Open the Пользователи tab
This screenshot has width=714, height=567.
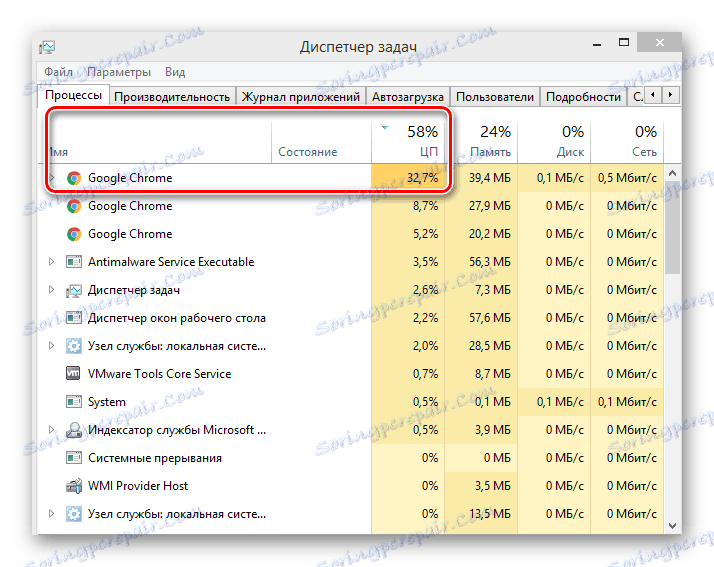[495, 97]
